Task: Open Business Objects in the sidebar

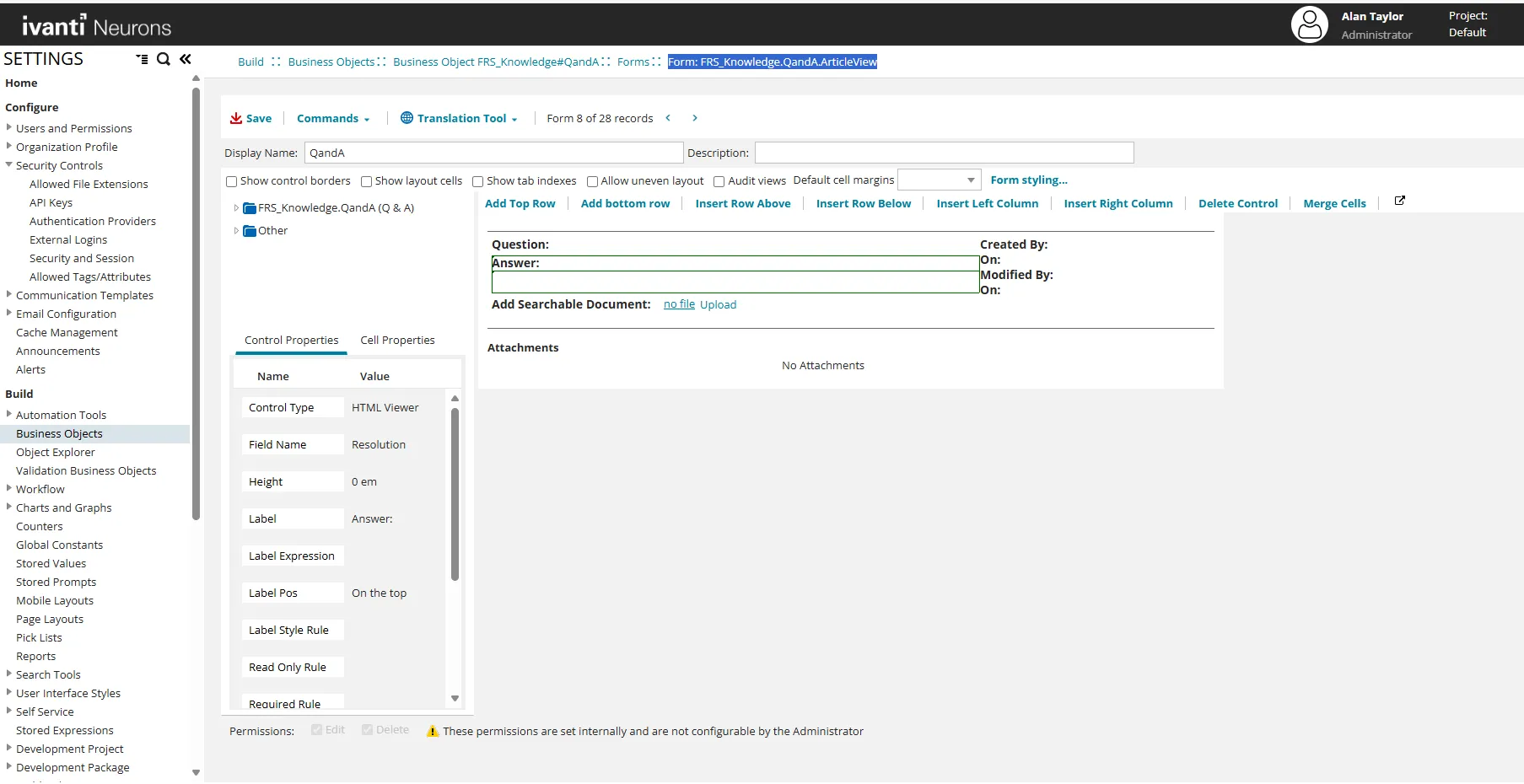Action: pyautogui.click(x=59, y=434)
